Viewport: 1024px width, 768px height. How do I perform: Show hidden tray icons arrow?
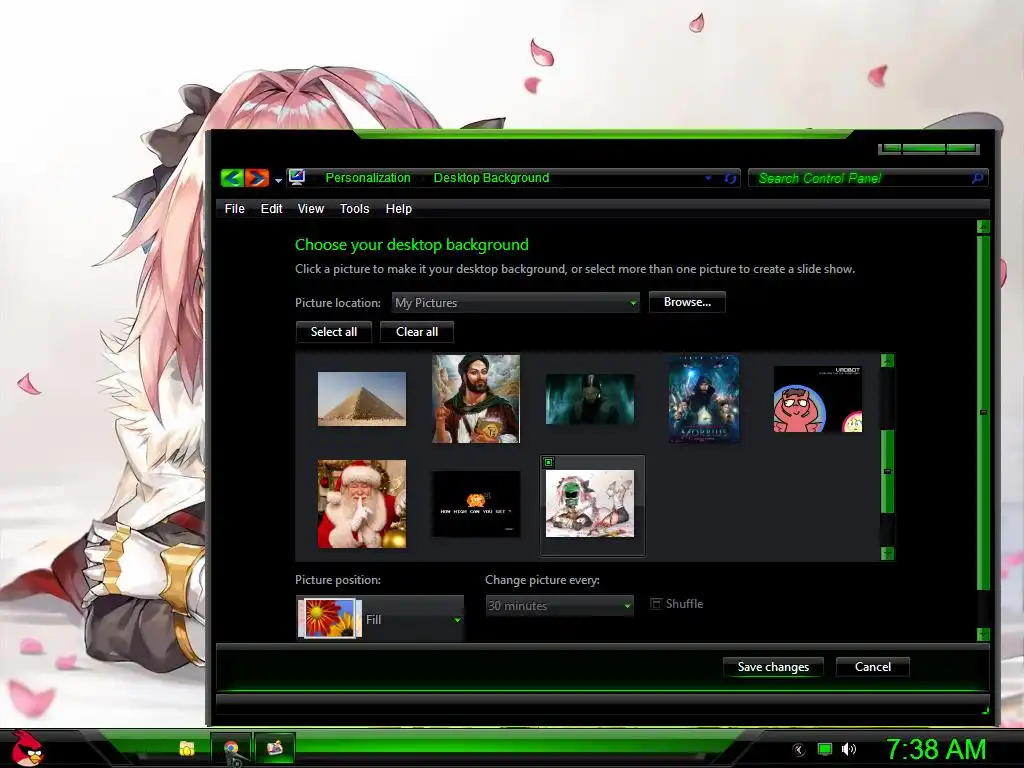click(x=798, y=750)
